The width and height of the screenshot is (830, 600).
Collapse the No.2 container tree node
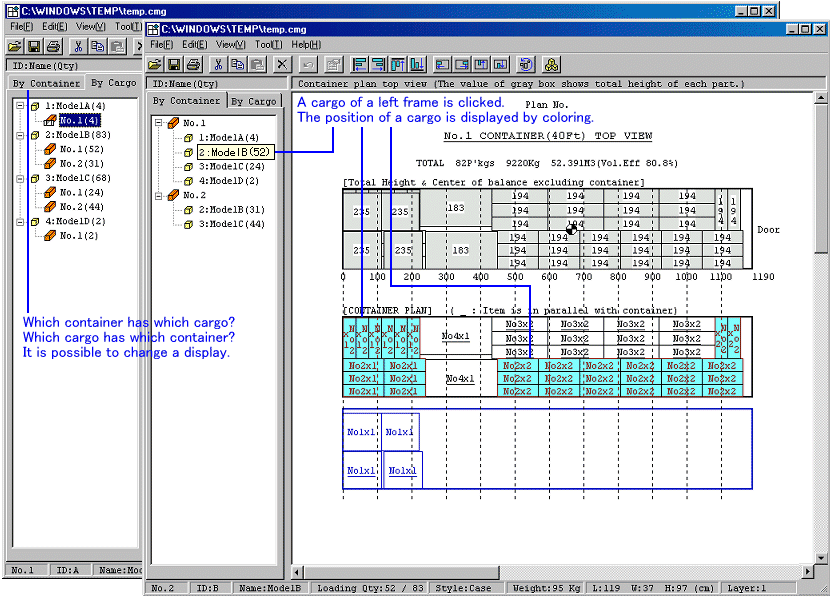(158, 196)
